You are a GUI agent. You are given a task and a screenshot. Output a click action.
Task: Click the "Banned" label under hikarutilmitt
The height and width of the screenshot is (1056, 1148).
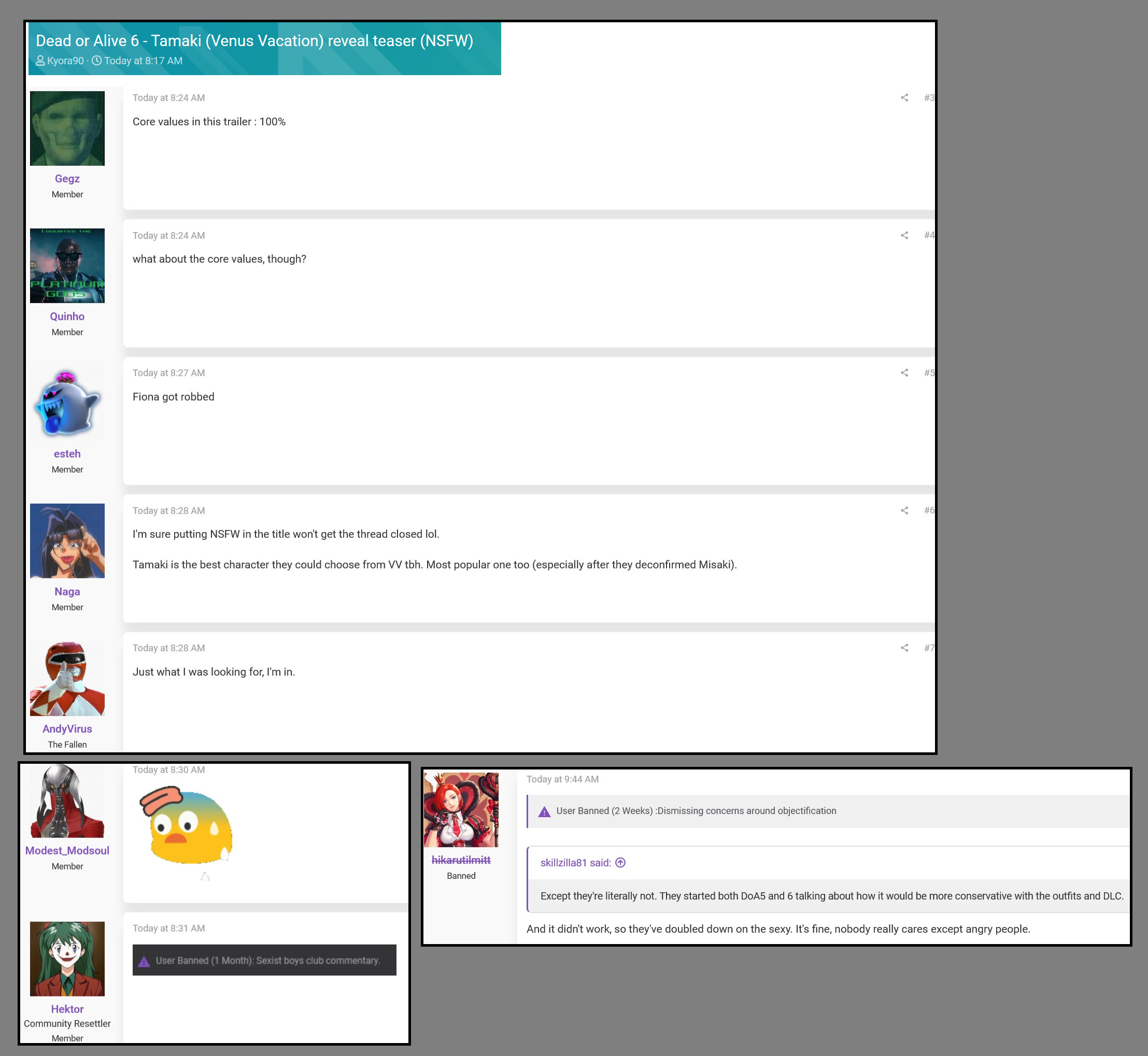(x=461, y=876)
